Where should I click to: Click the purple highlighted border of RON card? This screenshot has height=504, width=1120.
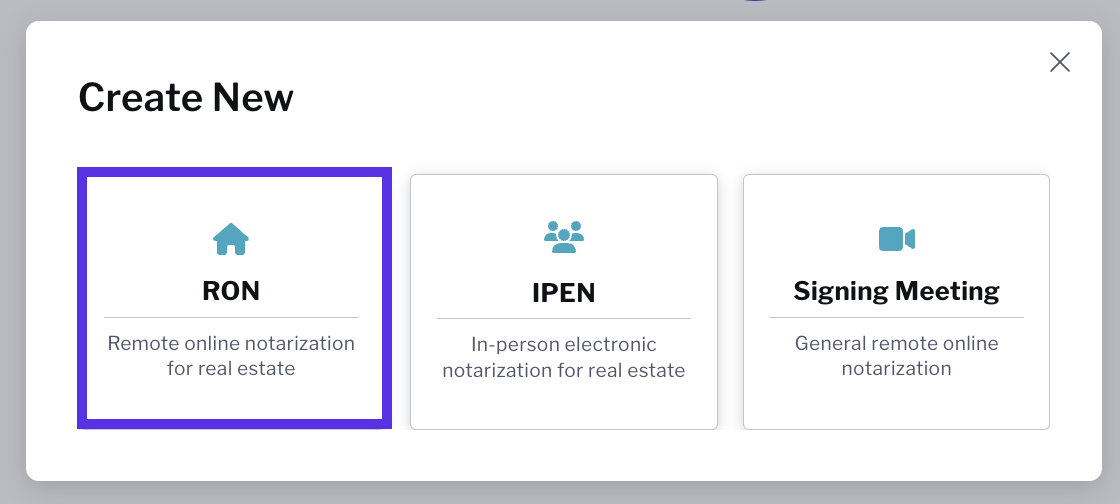point(81,298)
